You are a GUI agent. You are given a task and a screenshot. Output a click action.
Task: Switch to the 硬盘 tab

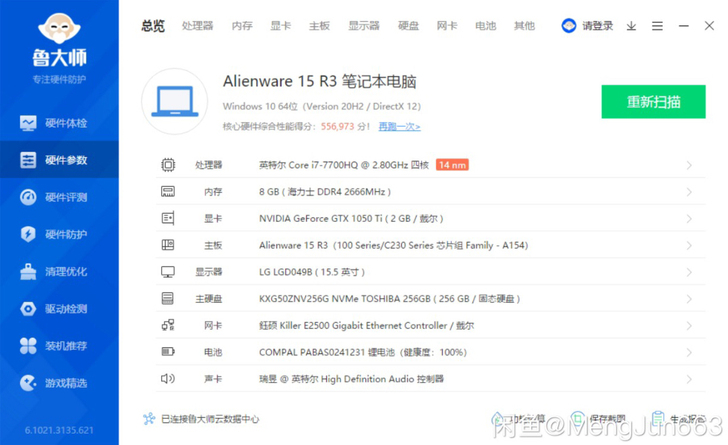point(408,26)
